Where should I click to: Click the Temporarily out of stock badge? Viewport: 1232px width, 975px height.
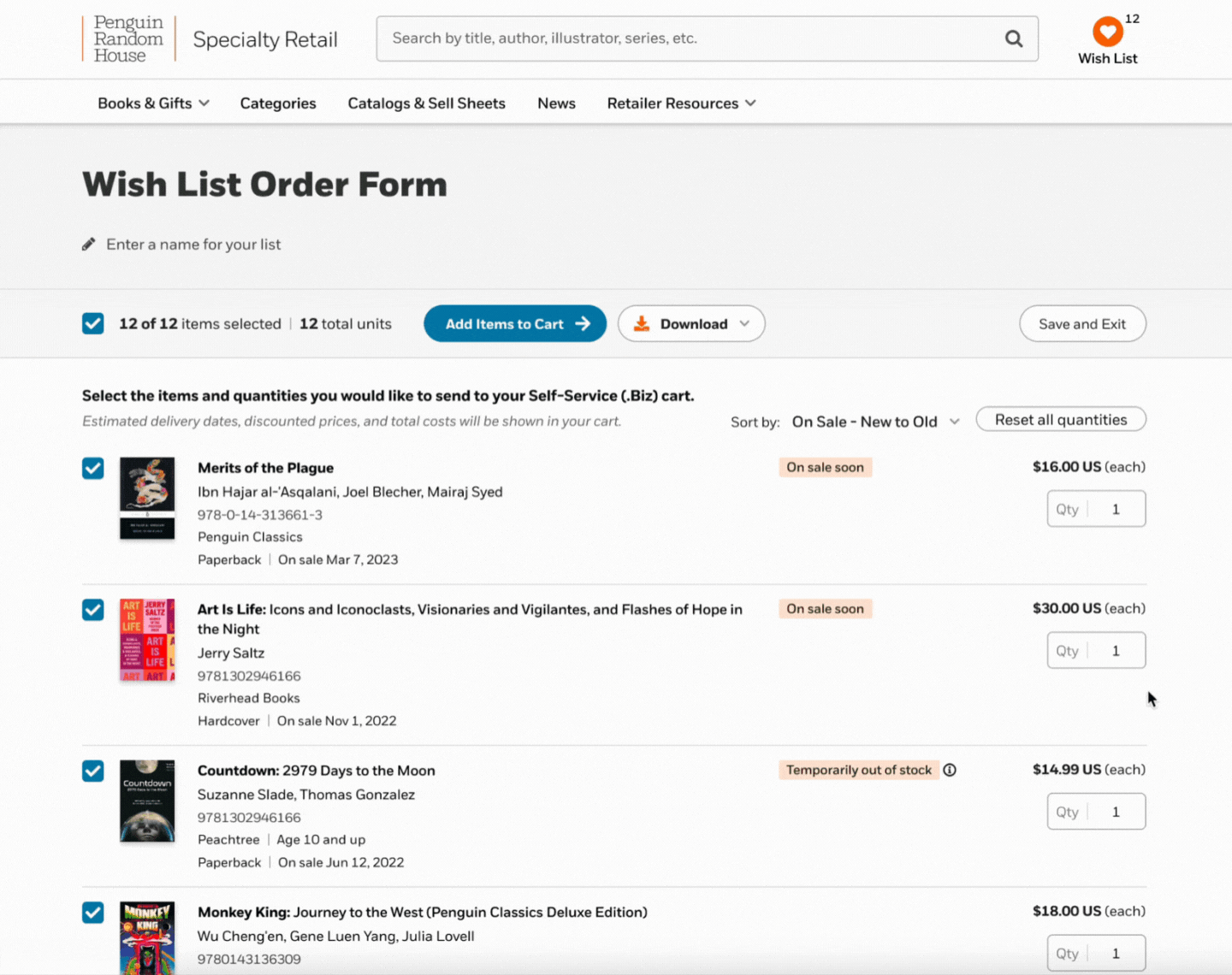click(x=859, y=770)
